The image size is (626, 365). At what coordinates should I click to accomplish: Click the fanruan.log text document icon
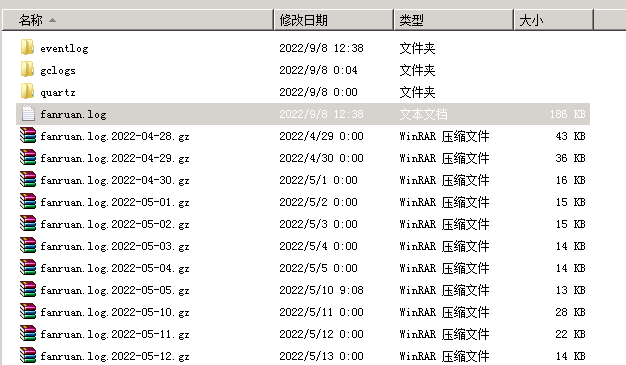[28, 113]
